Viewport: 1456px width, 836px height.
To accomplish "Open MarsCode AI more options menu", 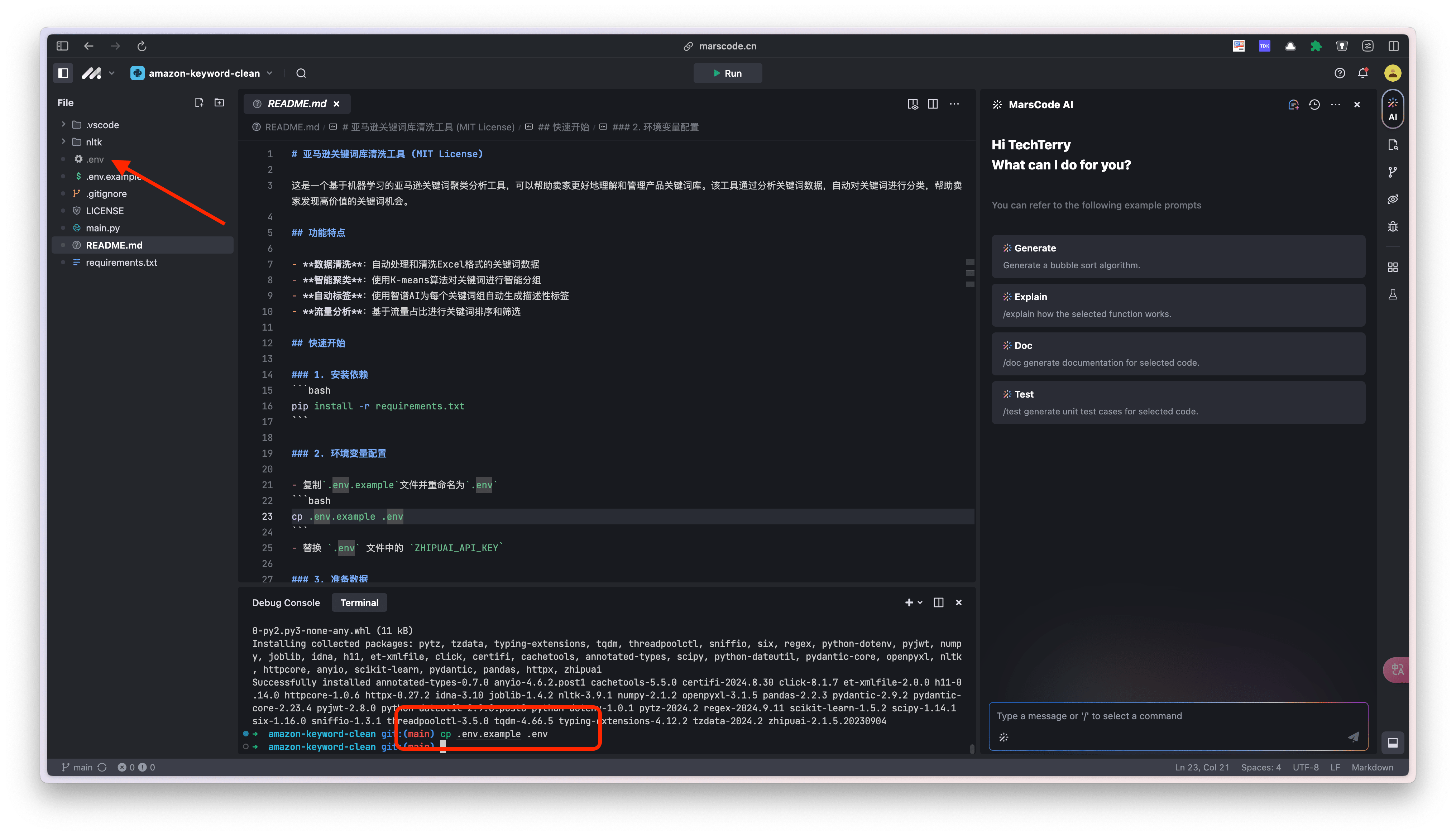I will point(1335,105).
